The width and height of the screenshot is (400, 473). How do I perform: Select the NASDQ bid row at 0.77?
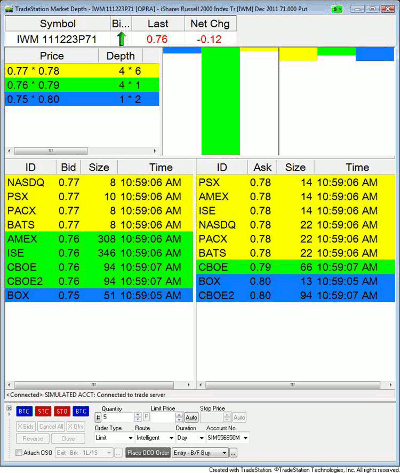(99, 182)
